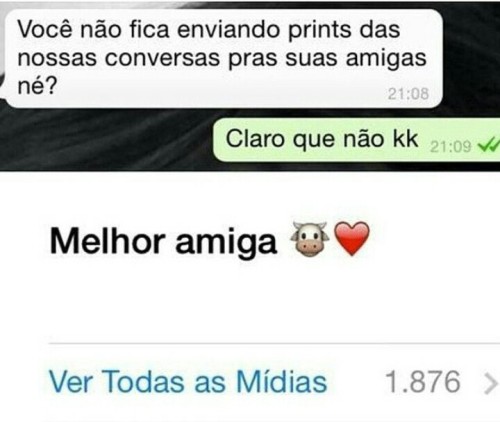Select the media count 1.876
500x422 pixels.
tap(423, 382)
